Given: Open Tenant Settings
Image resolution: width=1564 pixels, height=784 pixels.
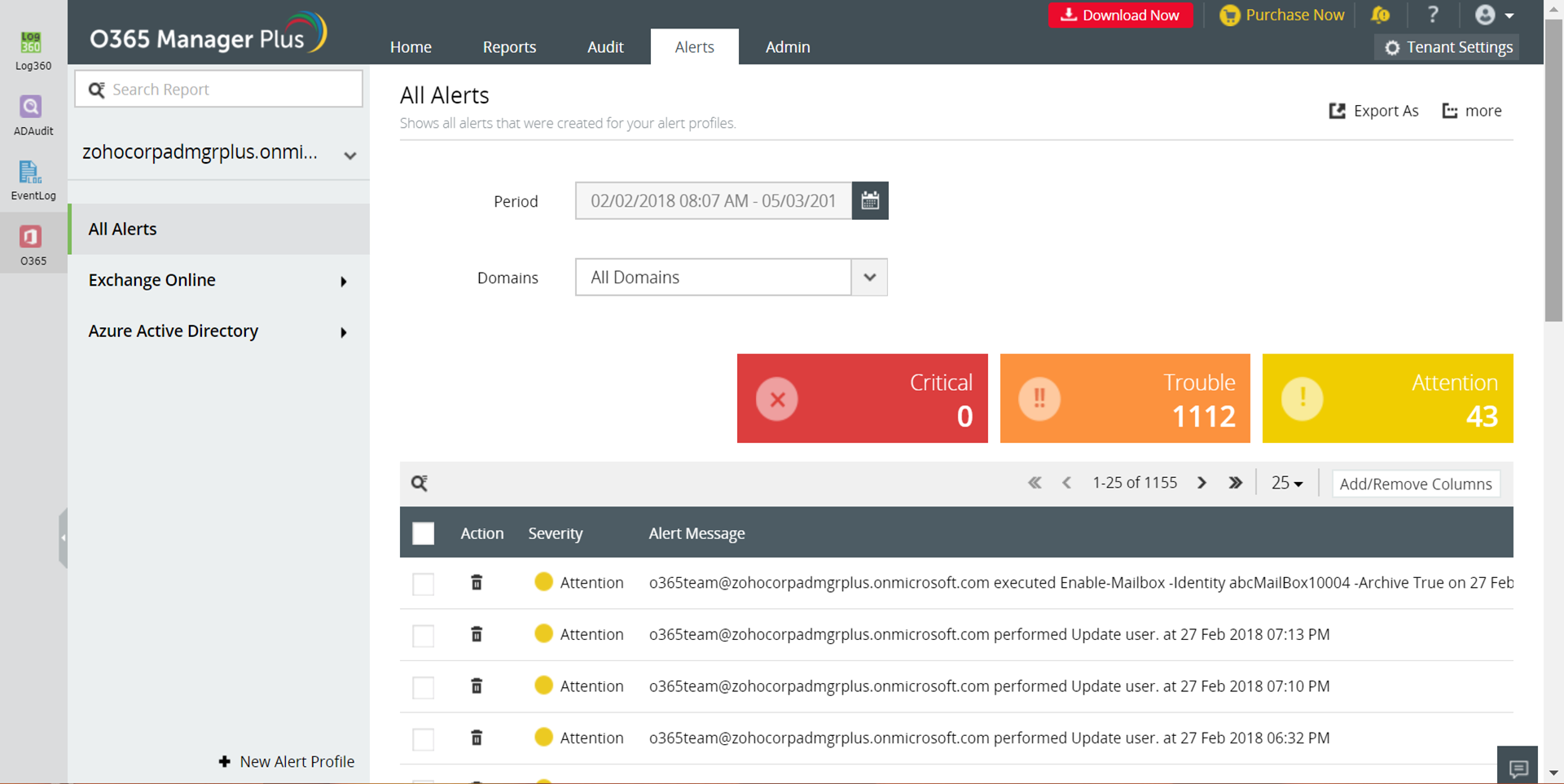Looking at the screenshot, I should coord(1448,47).
